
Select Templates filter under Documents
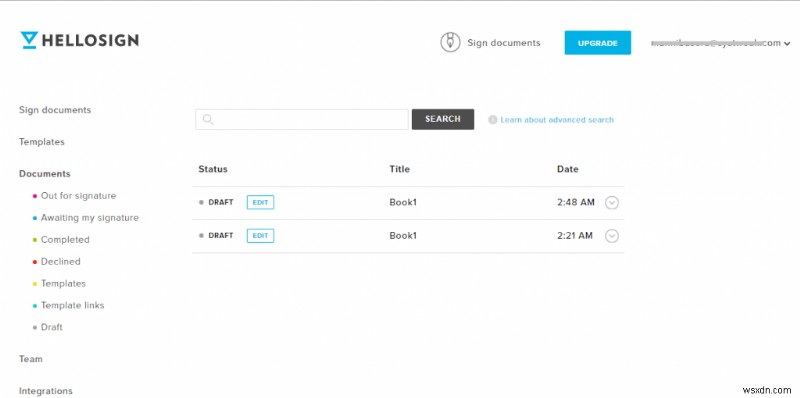pyautogui.click(x=63, y=284)
